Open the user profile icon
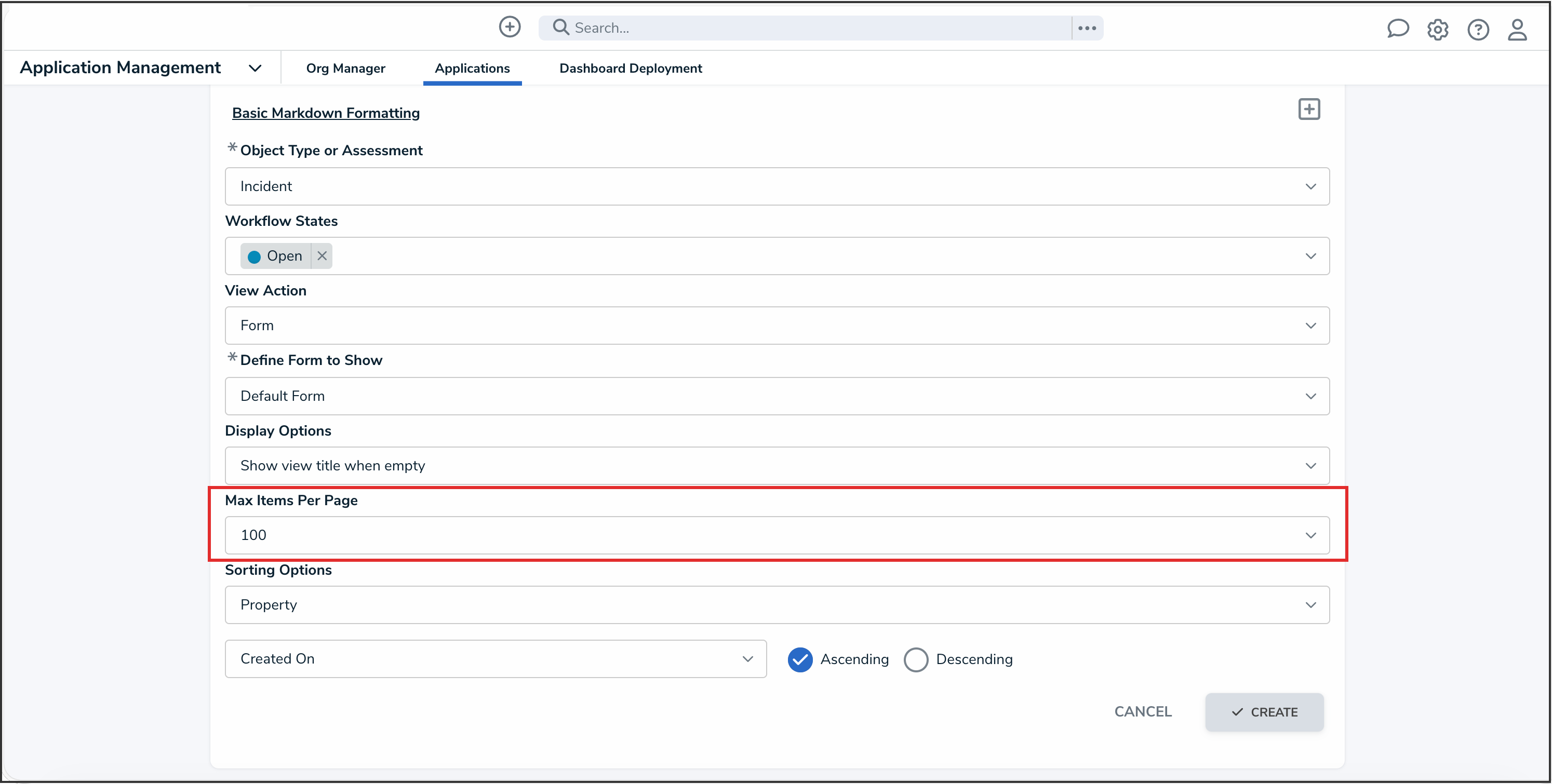 1517,30
